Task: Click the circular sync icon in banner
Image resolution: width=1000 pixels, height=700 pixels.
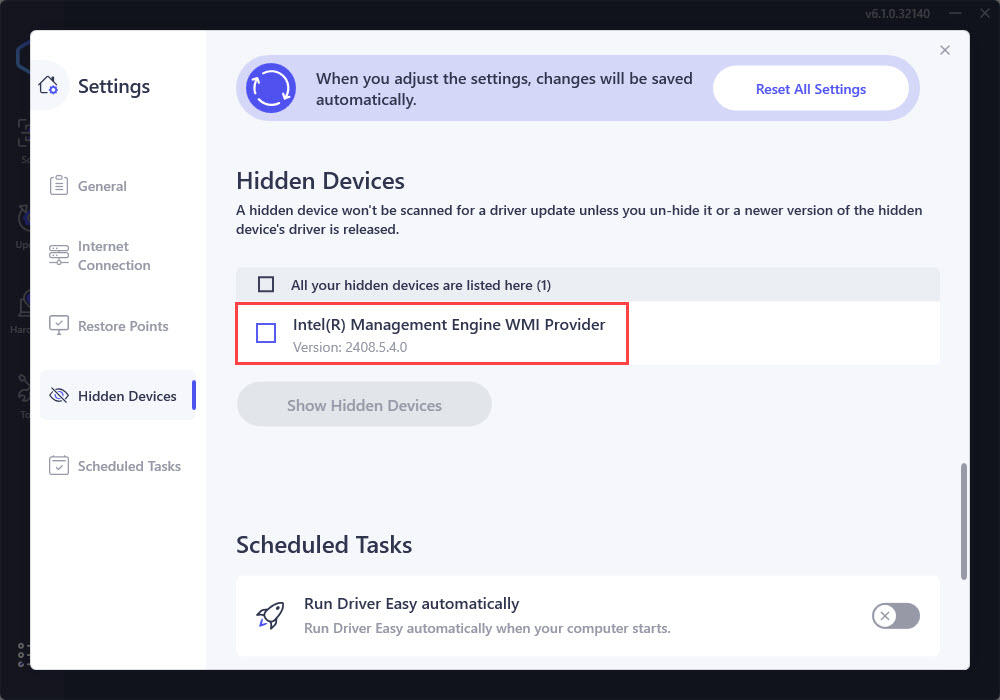Action: pos(271,89)
